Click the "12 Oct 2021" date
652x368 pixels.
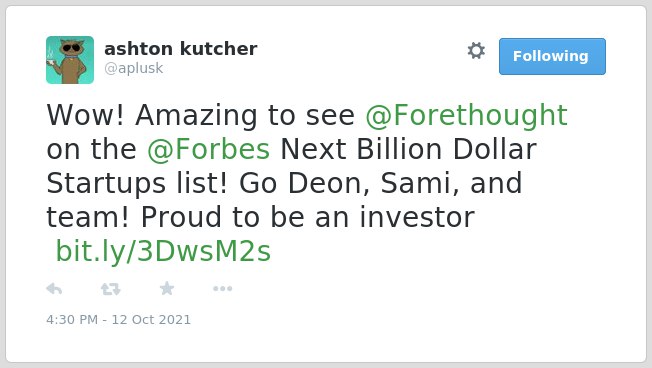point(151,319)
